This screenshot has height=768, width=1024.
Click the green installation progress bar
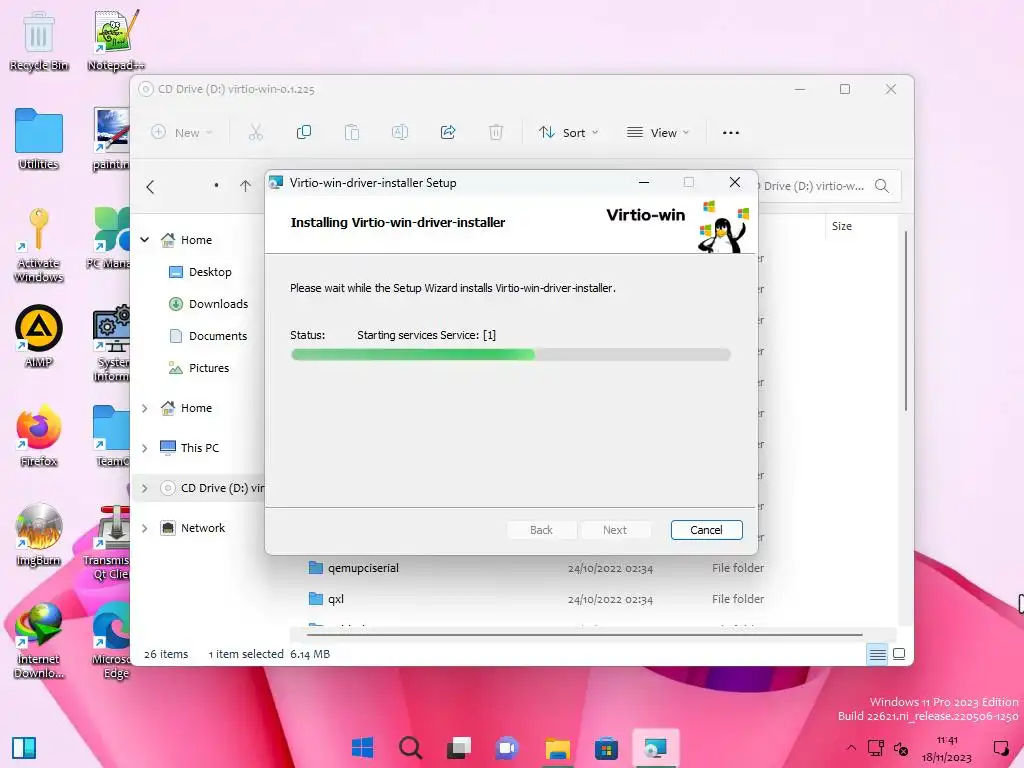tap(510, 355)
